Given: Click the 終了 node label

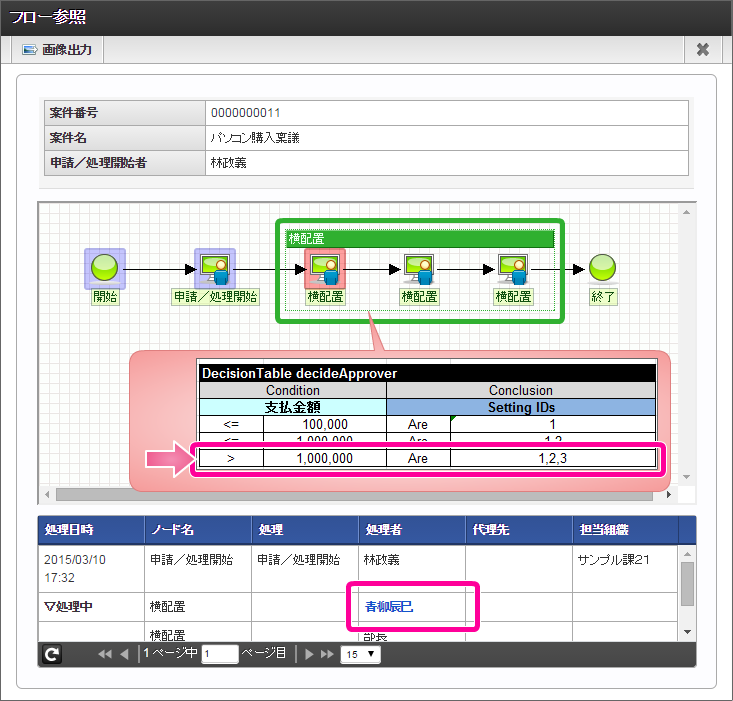Looking at the screenshot, I should 603,297.
